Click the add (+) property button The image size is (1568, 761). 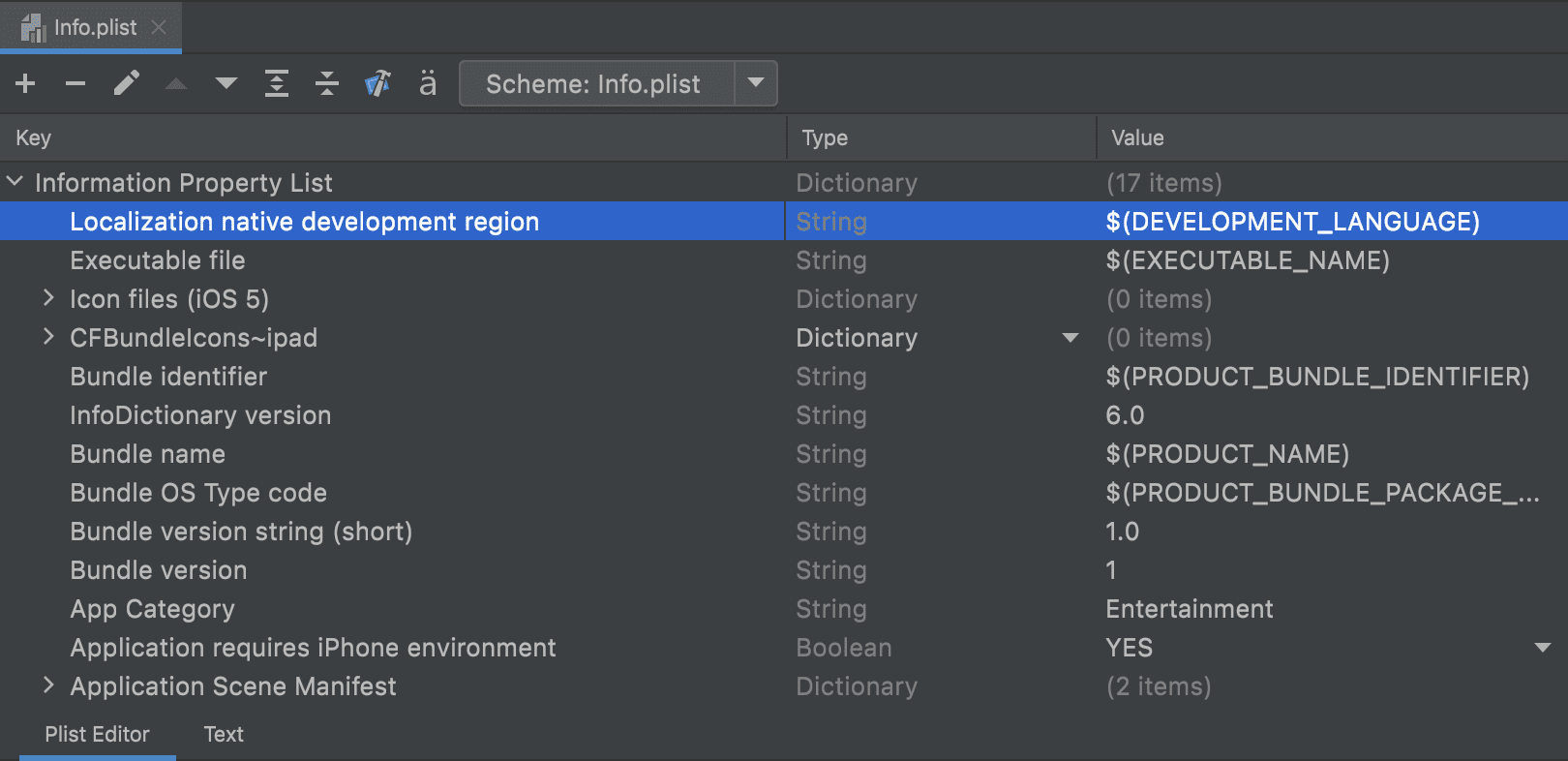25,84
